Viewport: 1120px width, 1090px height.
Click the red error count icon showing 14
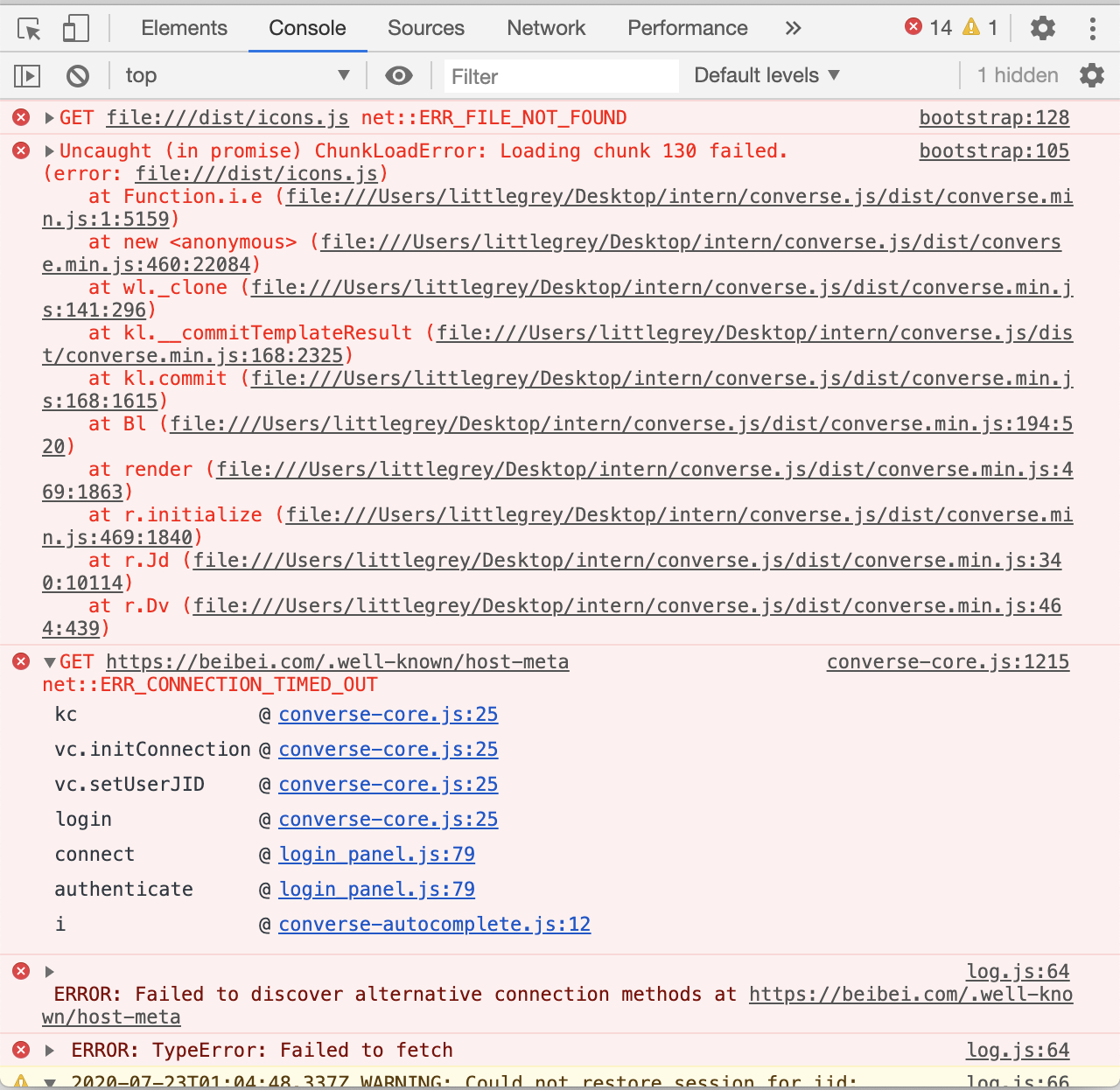point(913,27)
